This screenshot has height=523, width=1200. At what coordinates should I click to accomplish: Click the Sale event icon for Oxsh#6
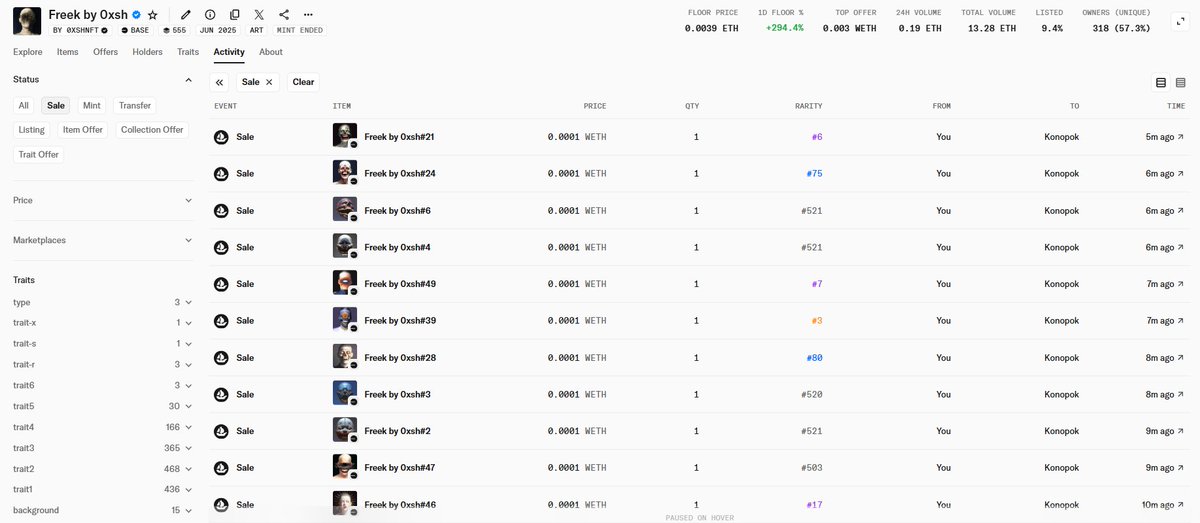click(221, 210)
